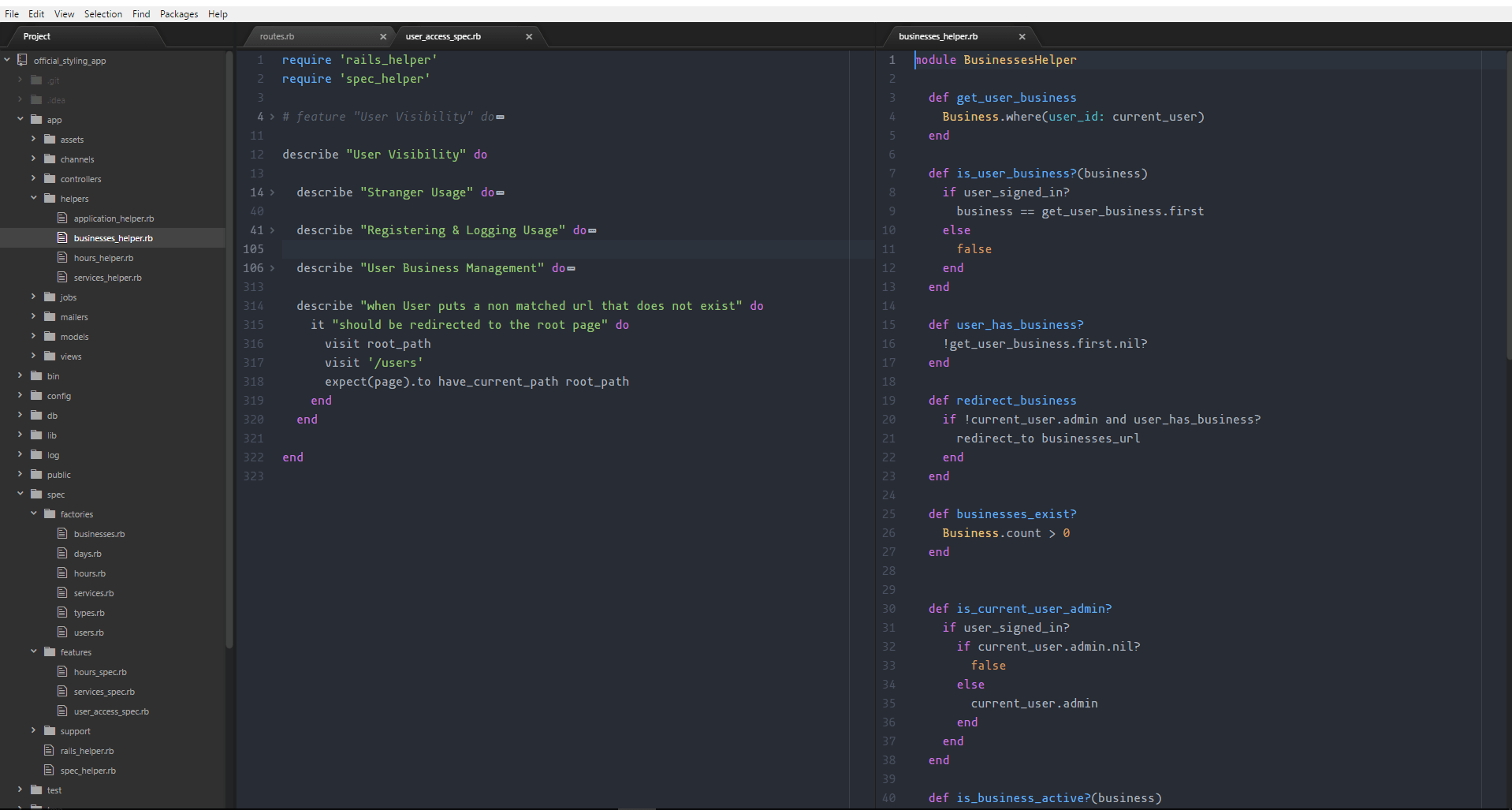
Task: Click the folder icon beside models
Action: (50, 337)
